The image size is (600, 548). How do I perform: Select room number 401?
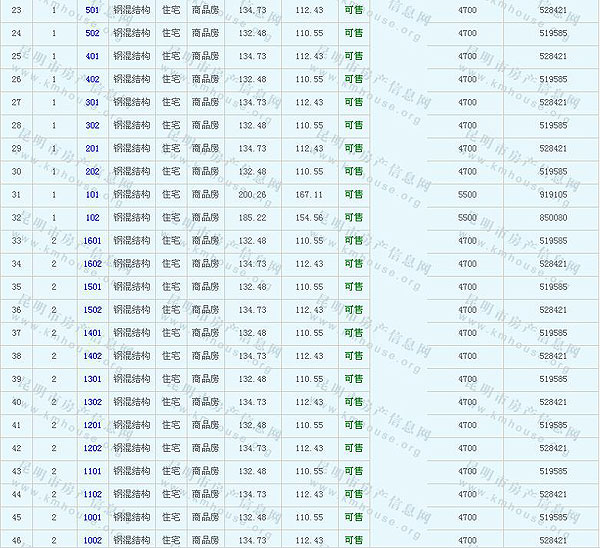[92, 56]
